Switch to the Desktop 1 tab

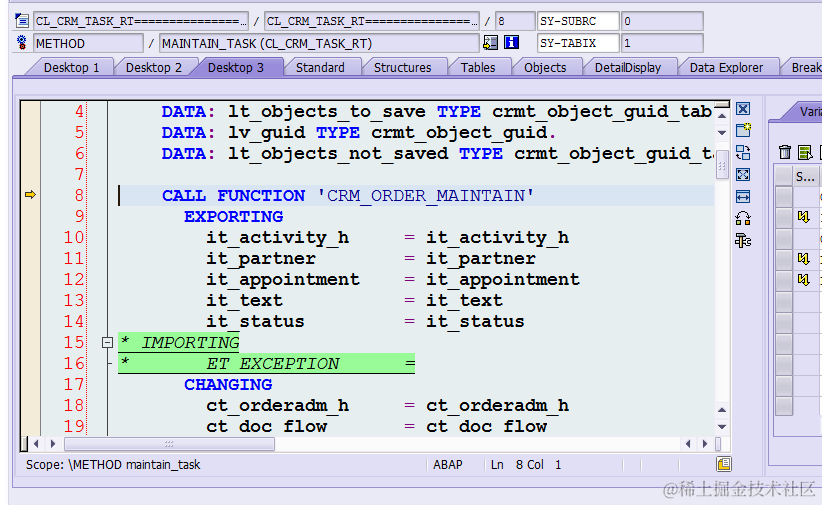click(71, 68)
